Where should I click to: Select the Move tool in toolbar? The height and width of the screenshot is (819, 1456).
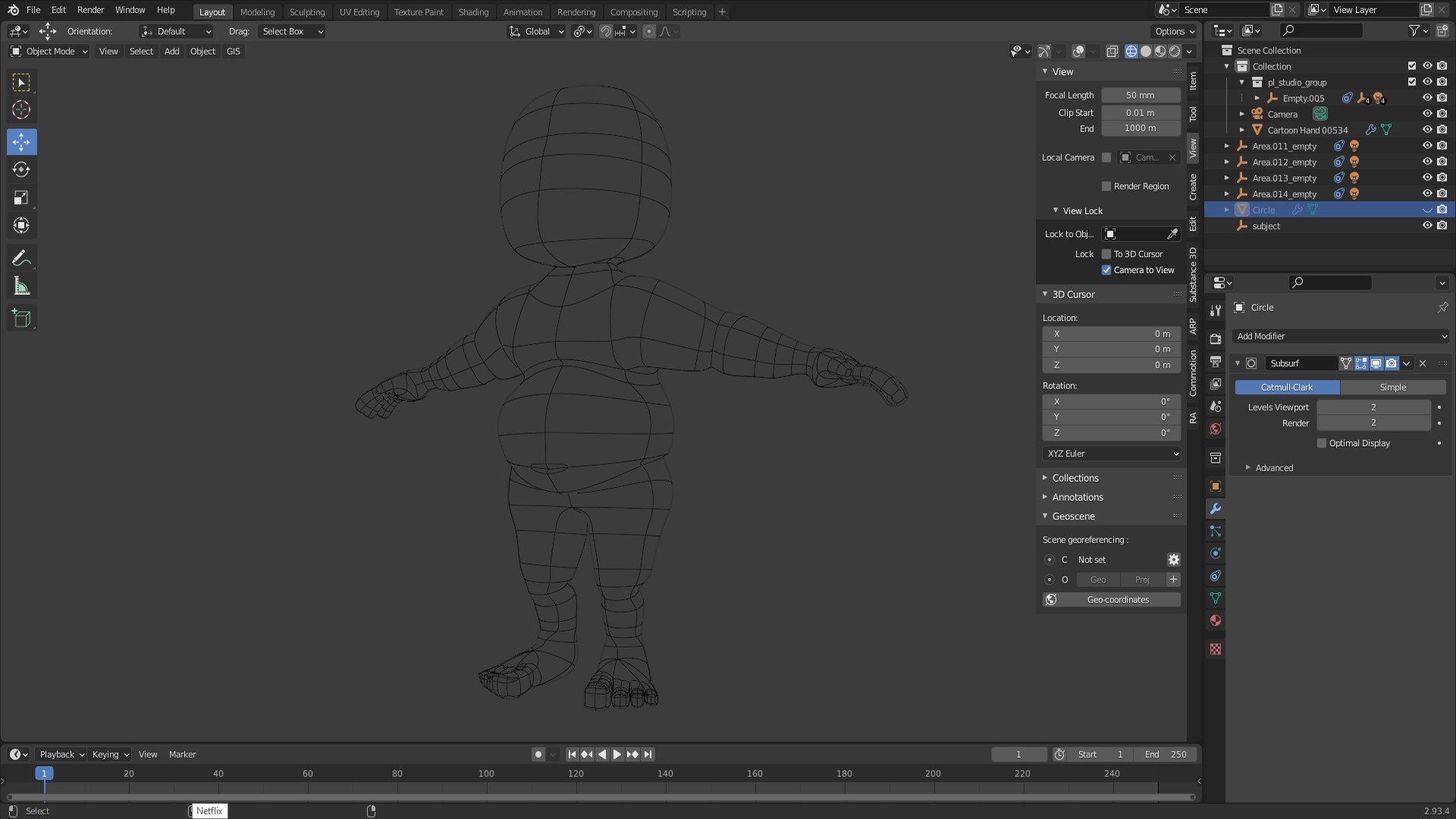coord(22,141)
